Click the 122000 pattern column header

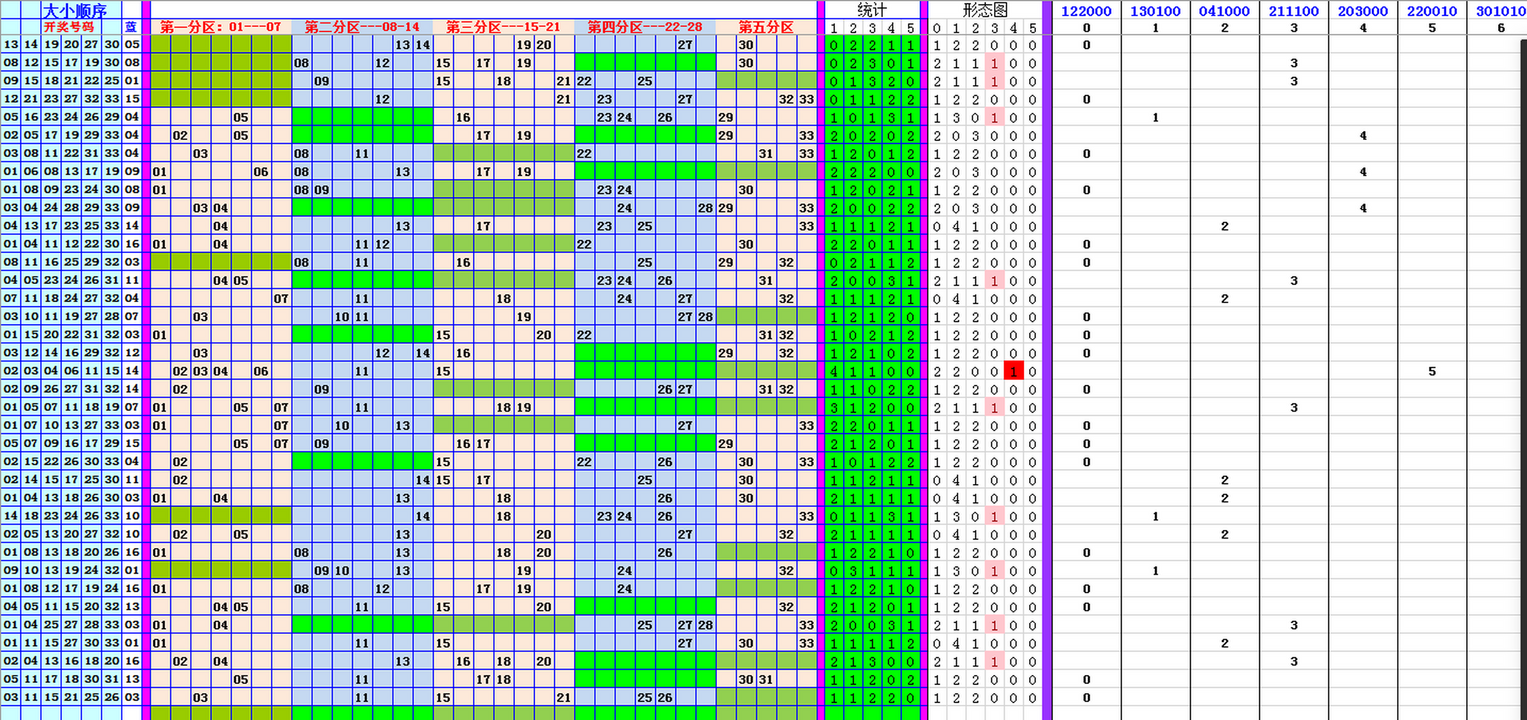(1087, 10)
